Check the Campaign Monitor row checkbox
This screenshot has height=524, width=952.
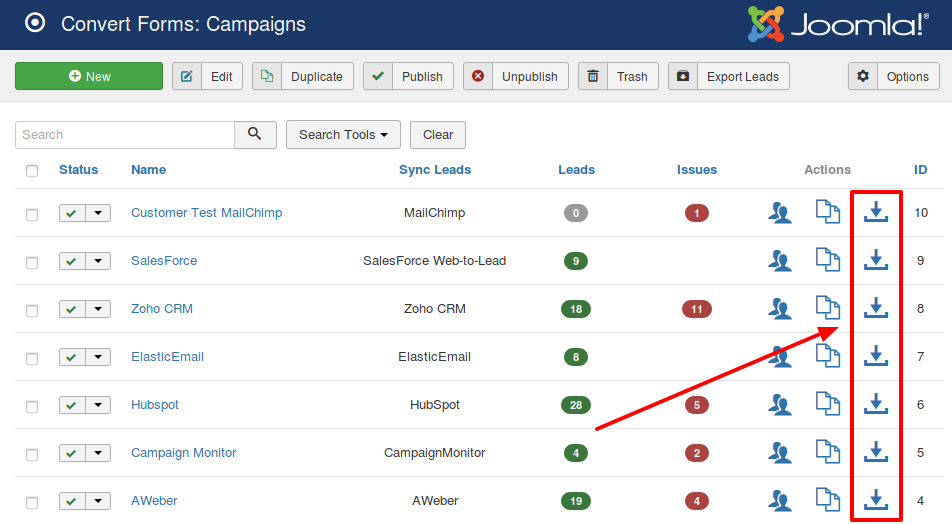[32, 454]
